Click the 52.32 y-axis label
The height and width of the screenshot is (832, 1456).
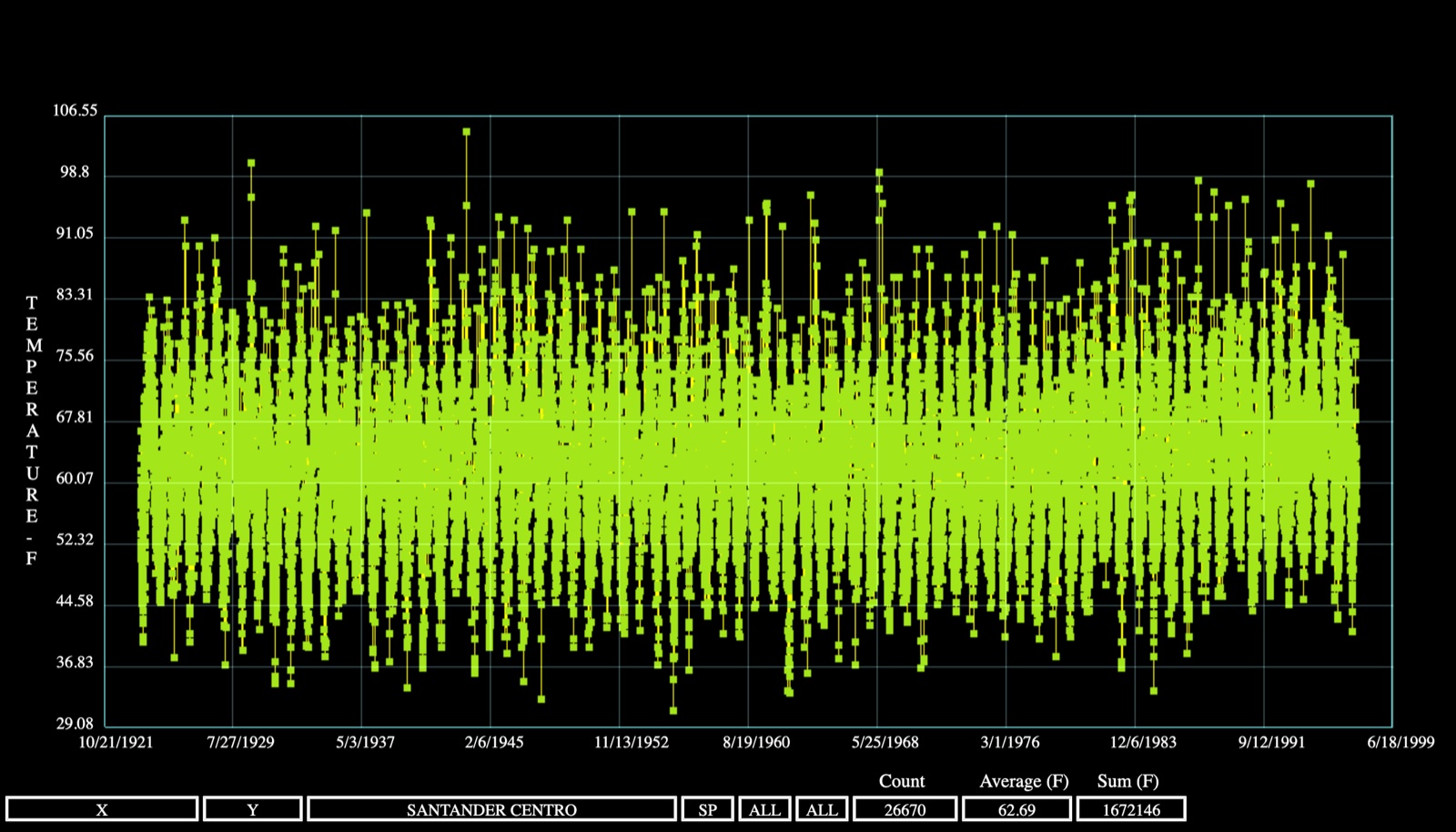[x=75, y=540]
